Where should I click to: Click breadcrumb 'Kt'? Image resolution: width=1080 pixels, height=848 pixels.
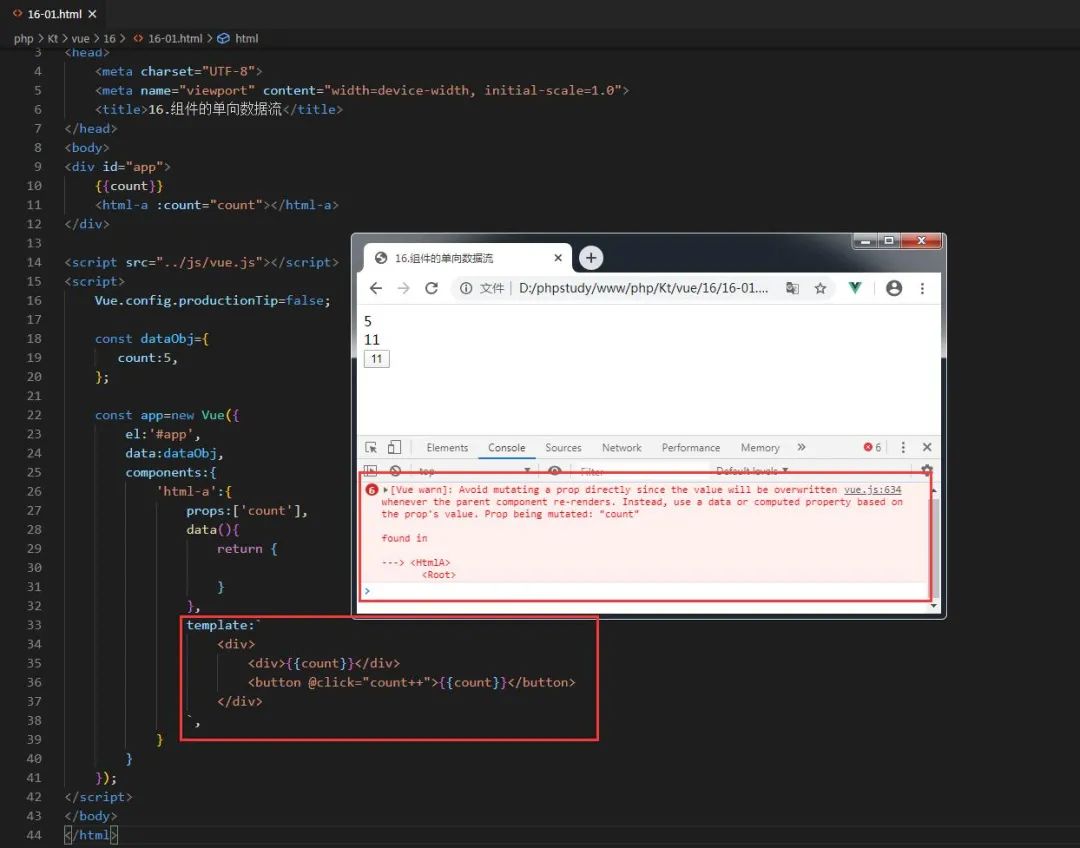click(52, 39)
